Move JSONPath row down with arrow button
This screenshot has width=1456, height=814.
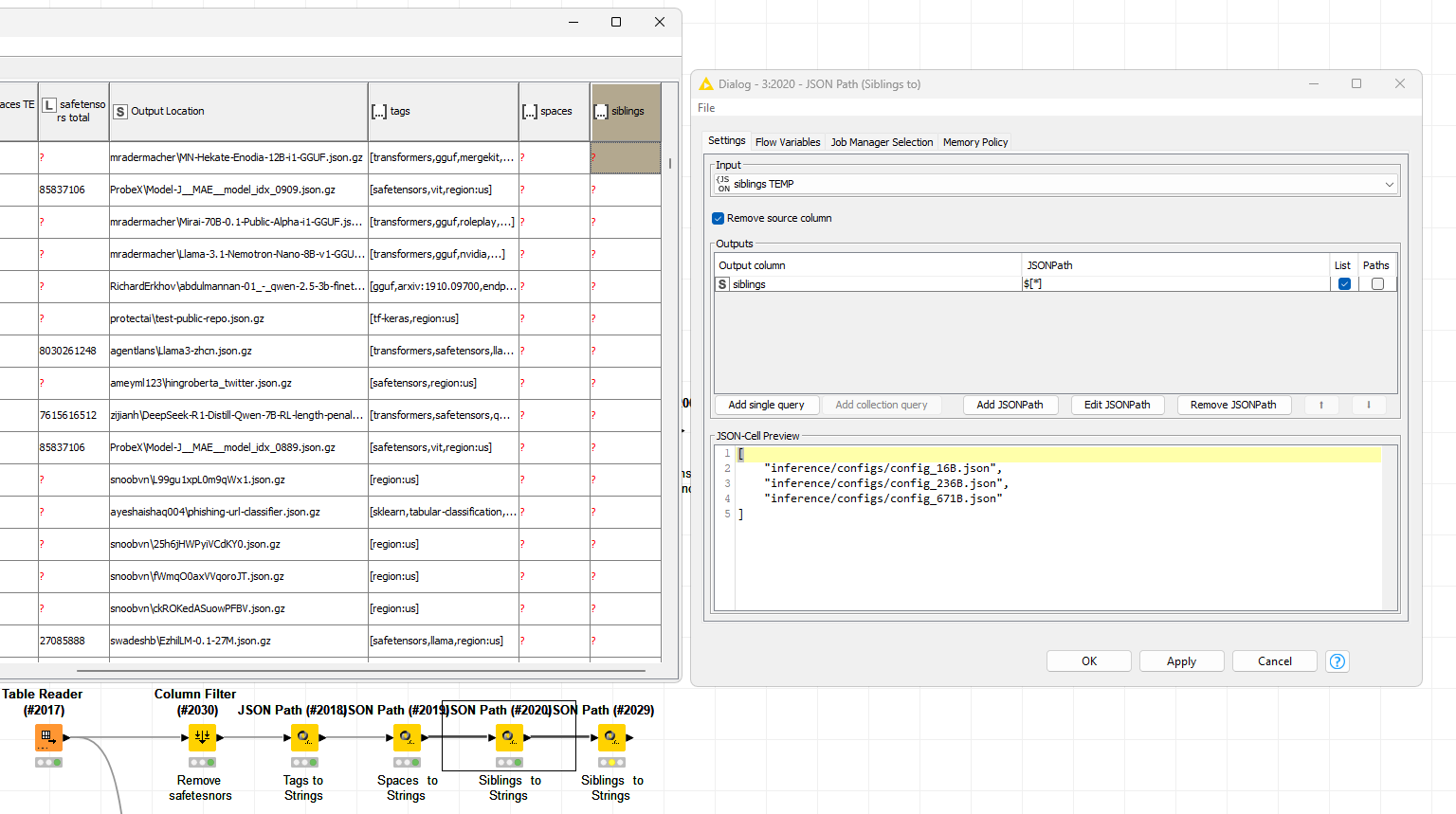click(1368, 405)
